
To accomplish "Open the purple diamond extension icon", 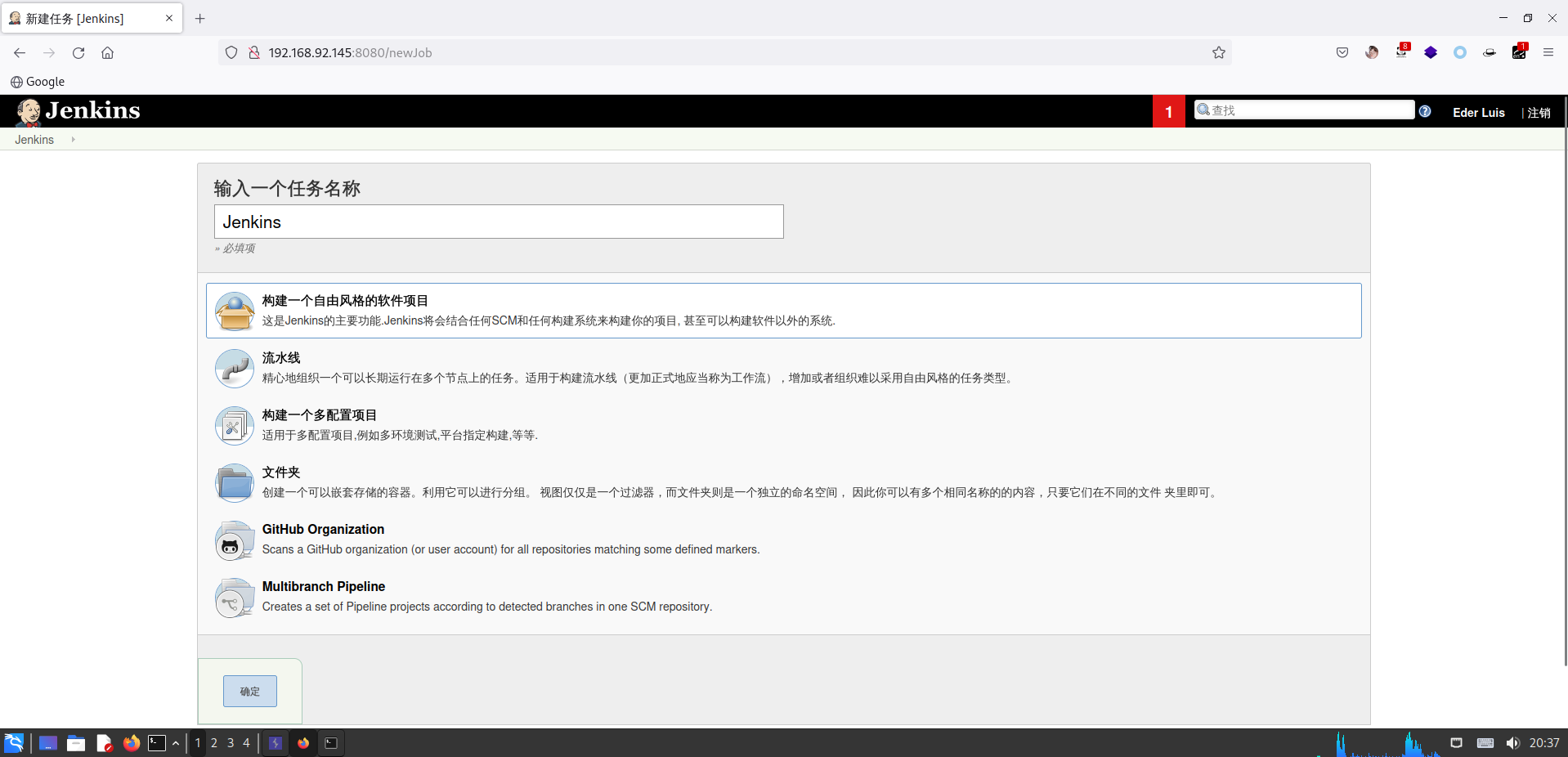I will pyautogui.click(x=1431, y=52).
